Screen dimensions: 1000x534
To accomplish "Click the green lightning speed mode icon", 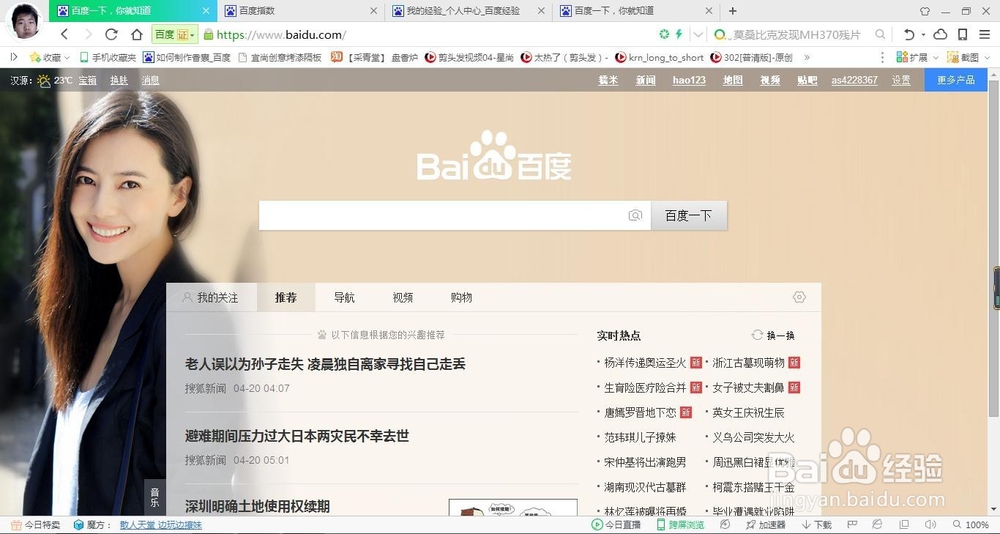I will pyautogui.click(x=679, y=34).
